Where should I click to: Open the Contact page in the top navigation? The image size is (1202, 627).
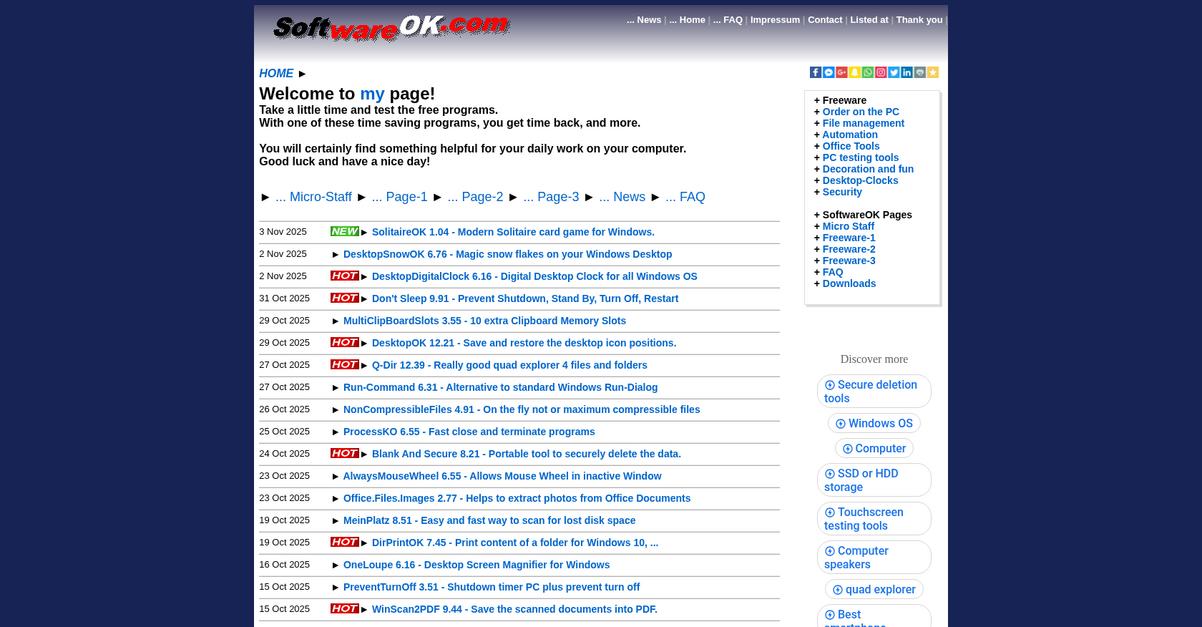(x=825, y=19)
